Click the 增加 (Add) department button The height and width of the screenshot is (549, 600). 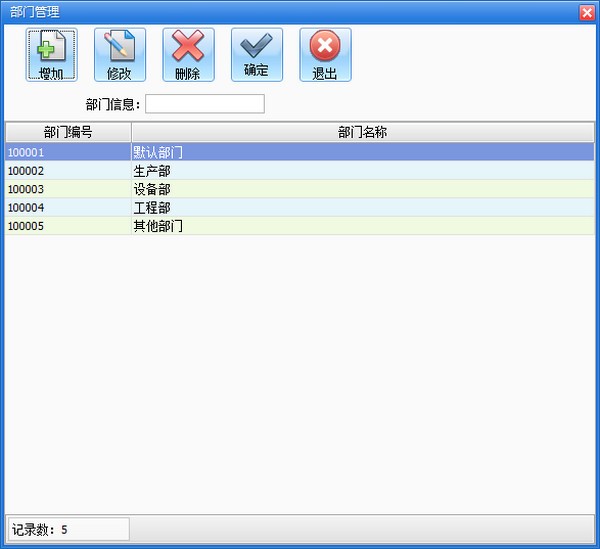coord(51,55)
